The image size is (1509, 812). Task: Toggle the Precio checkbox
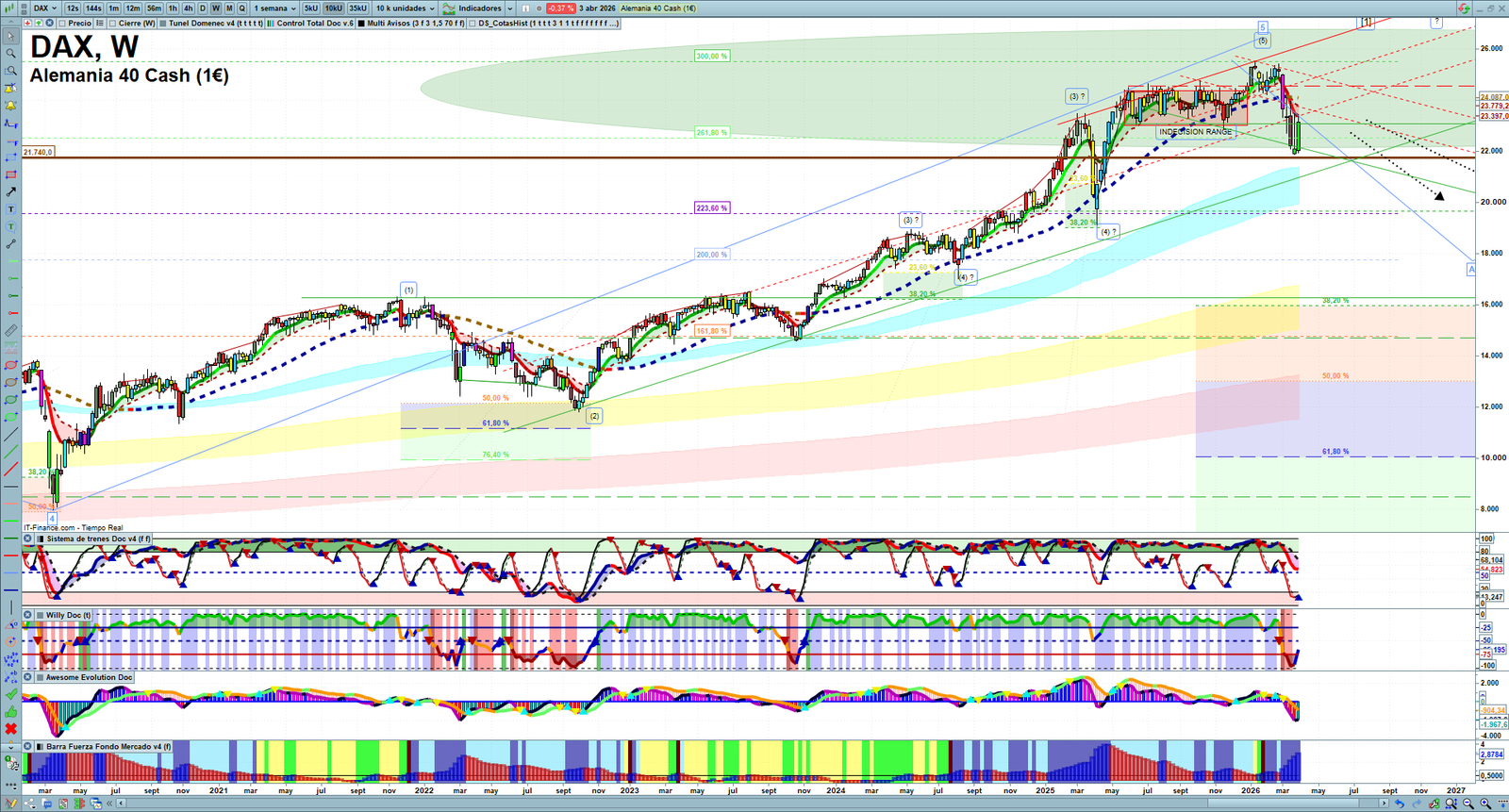62,24
